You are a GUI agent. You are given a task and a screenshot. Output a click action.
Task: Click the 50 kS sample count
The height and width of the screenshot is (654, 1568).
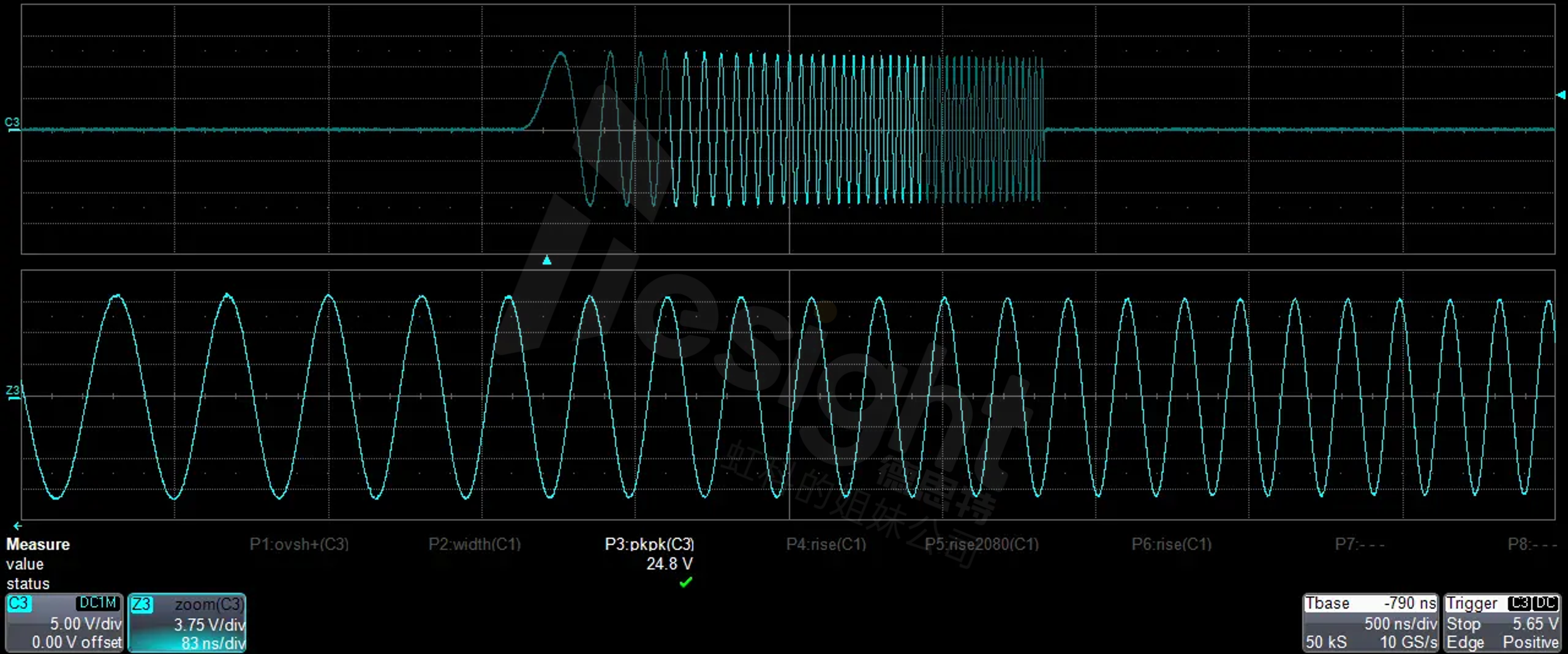1326,642
